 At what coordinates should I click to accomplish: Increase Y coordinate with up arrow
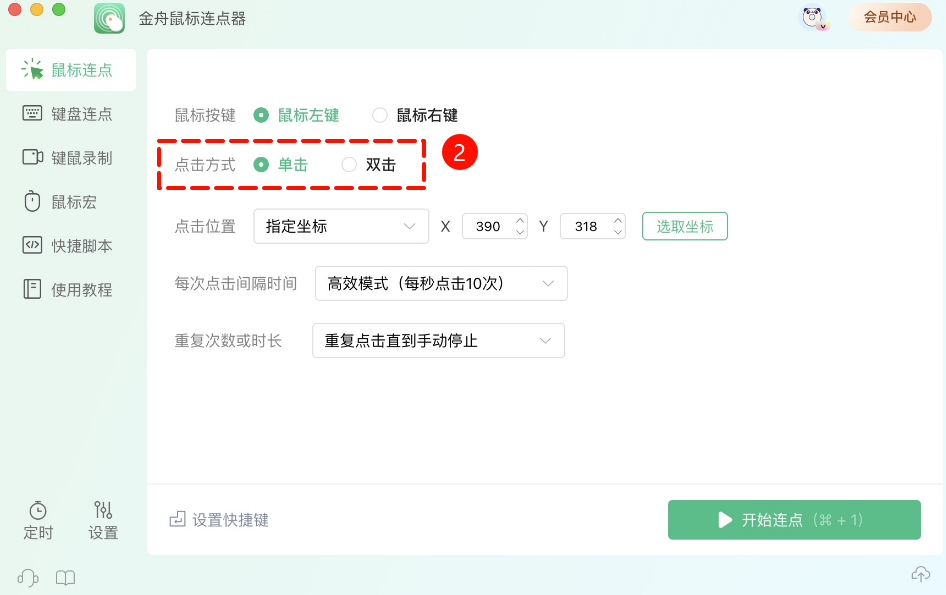(x=618, y=220)
